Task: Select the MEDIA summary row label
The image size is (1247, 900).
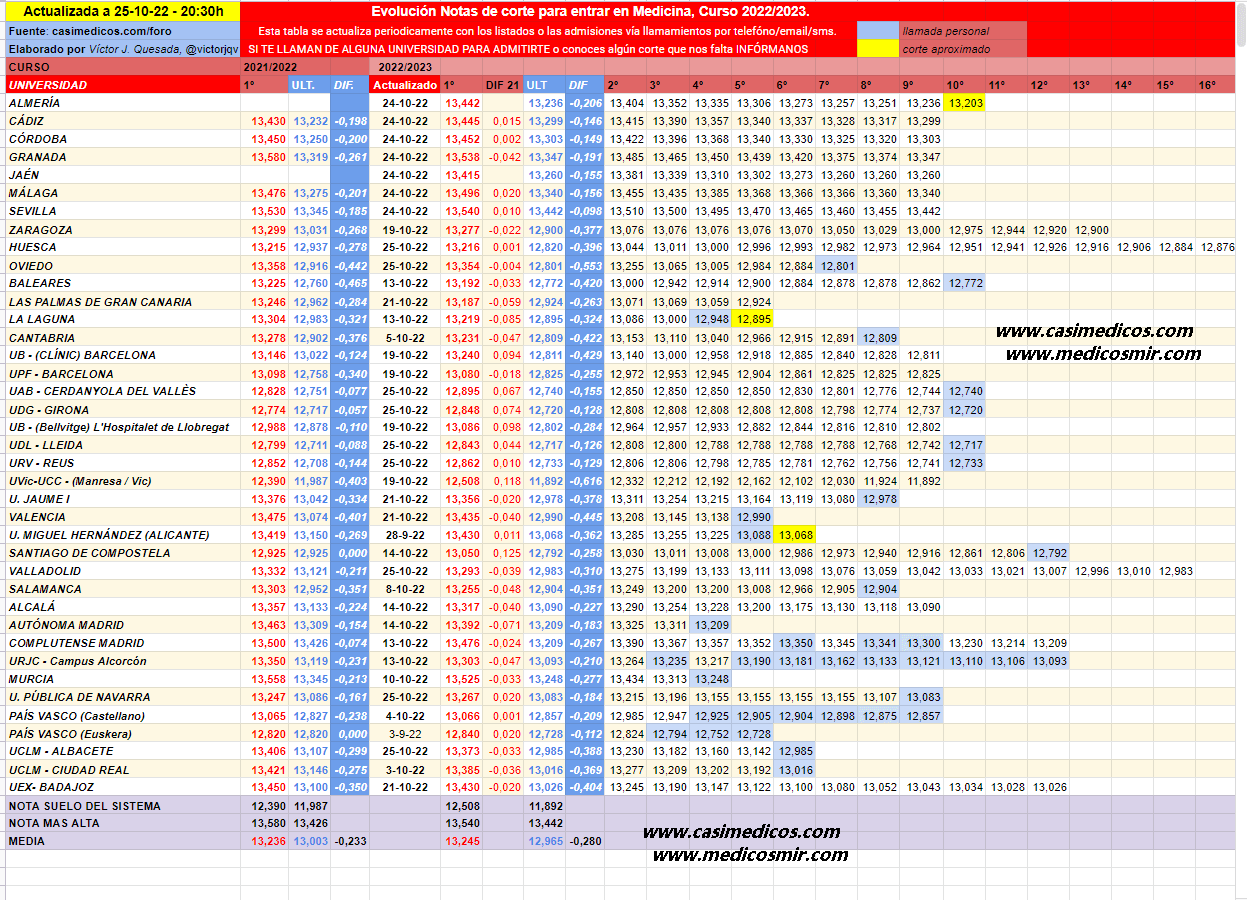Action: (x=26, y=841)
